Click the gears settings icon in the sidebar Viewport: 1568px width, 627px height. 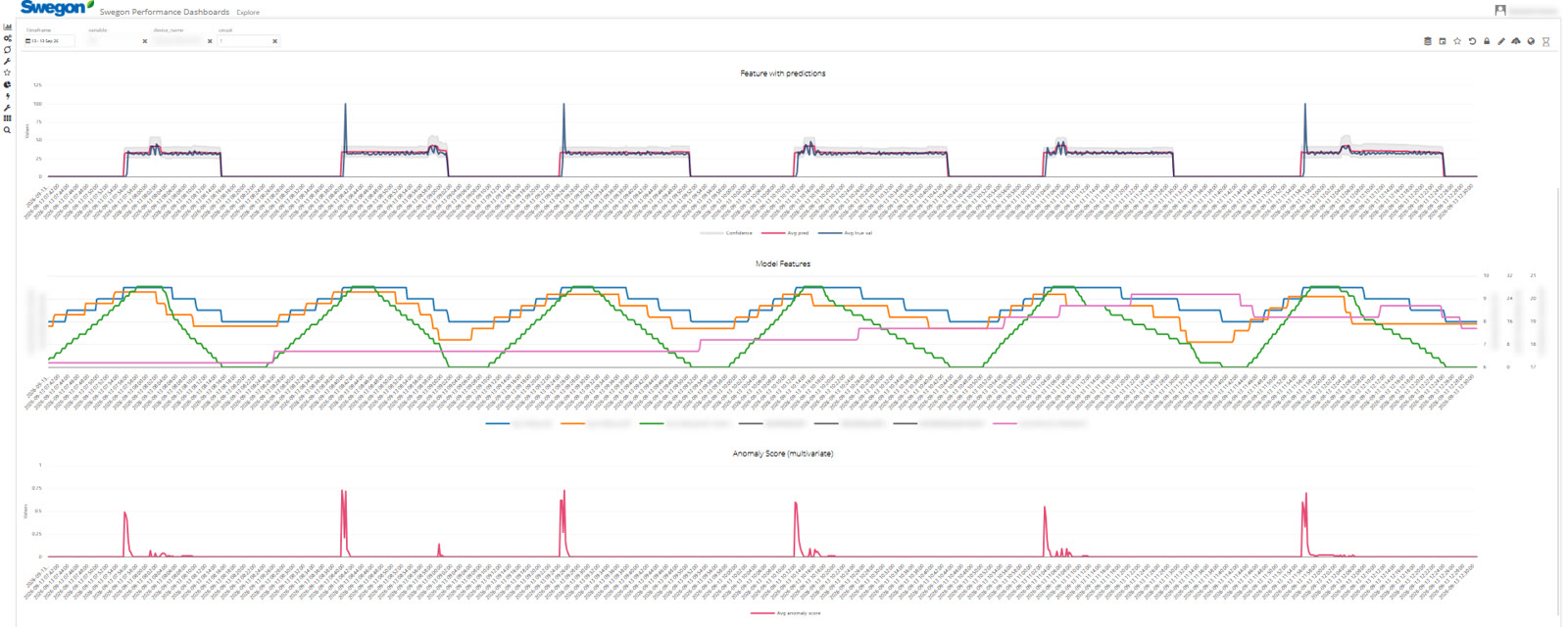[7, 38]
